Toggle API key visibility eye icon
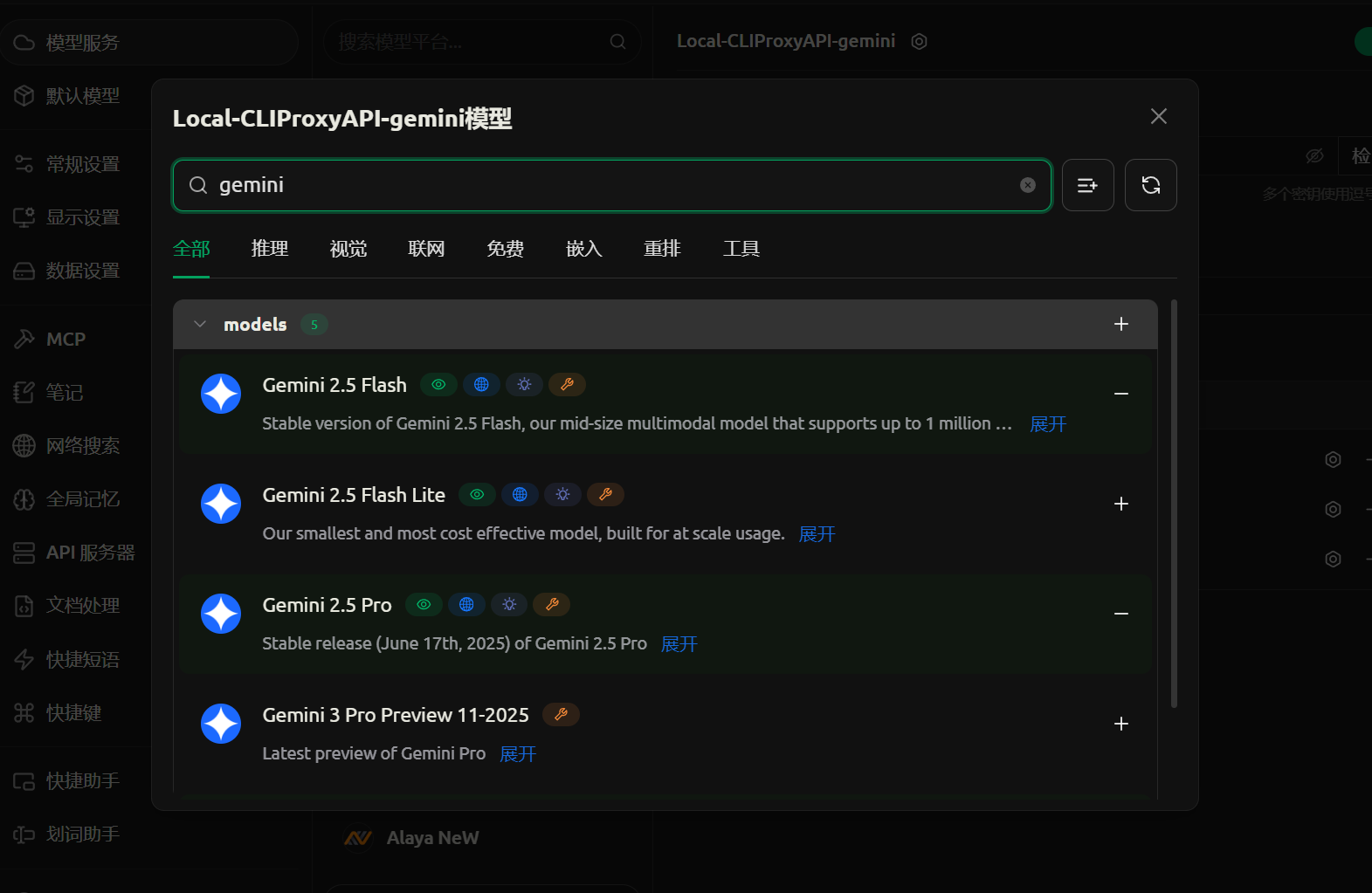 [1314, 155]
